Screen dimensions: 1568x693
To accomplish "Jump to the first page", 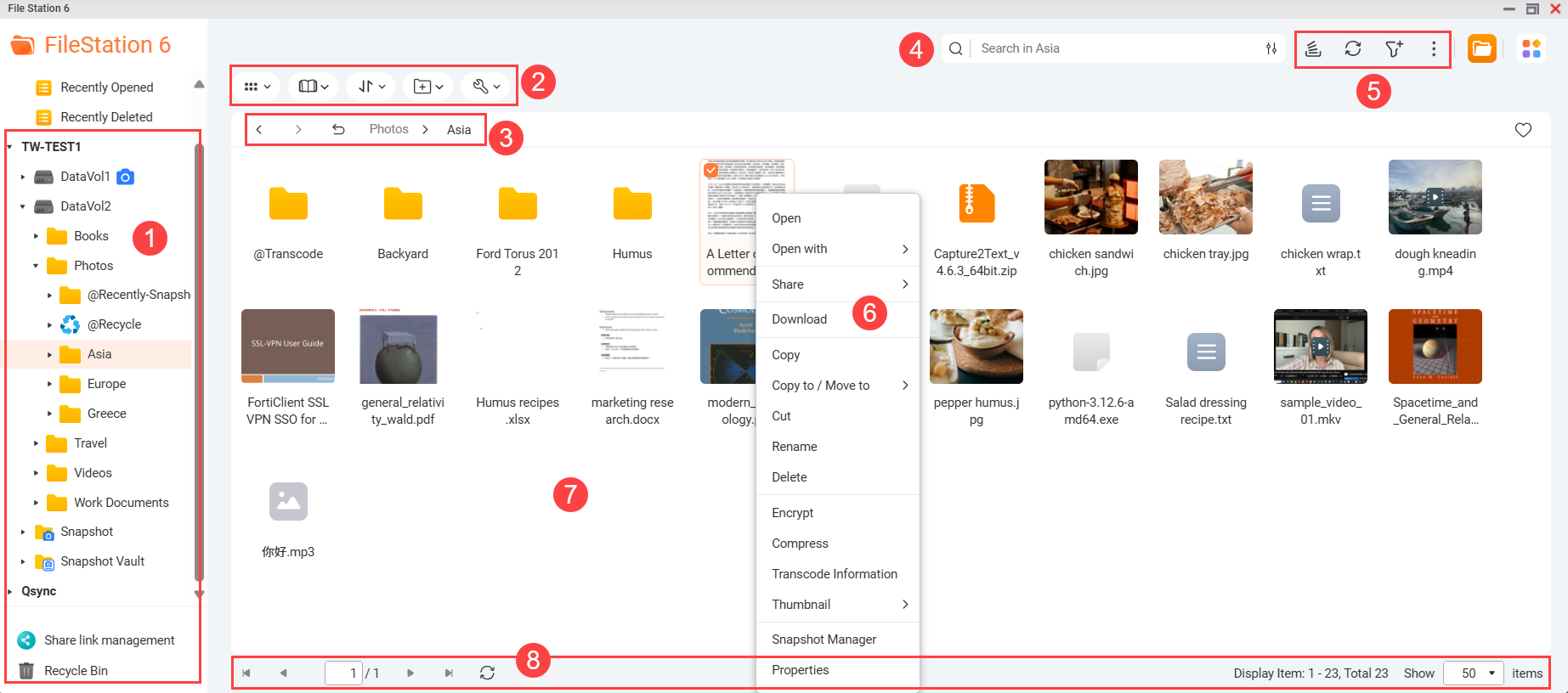I will pyautogui.click(x=246, y=673).
